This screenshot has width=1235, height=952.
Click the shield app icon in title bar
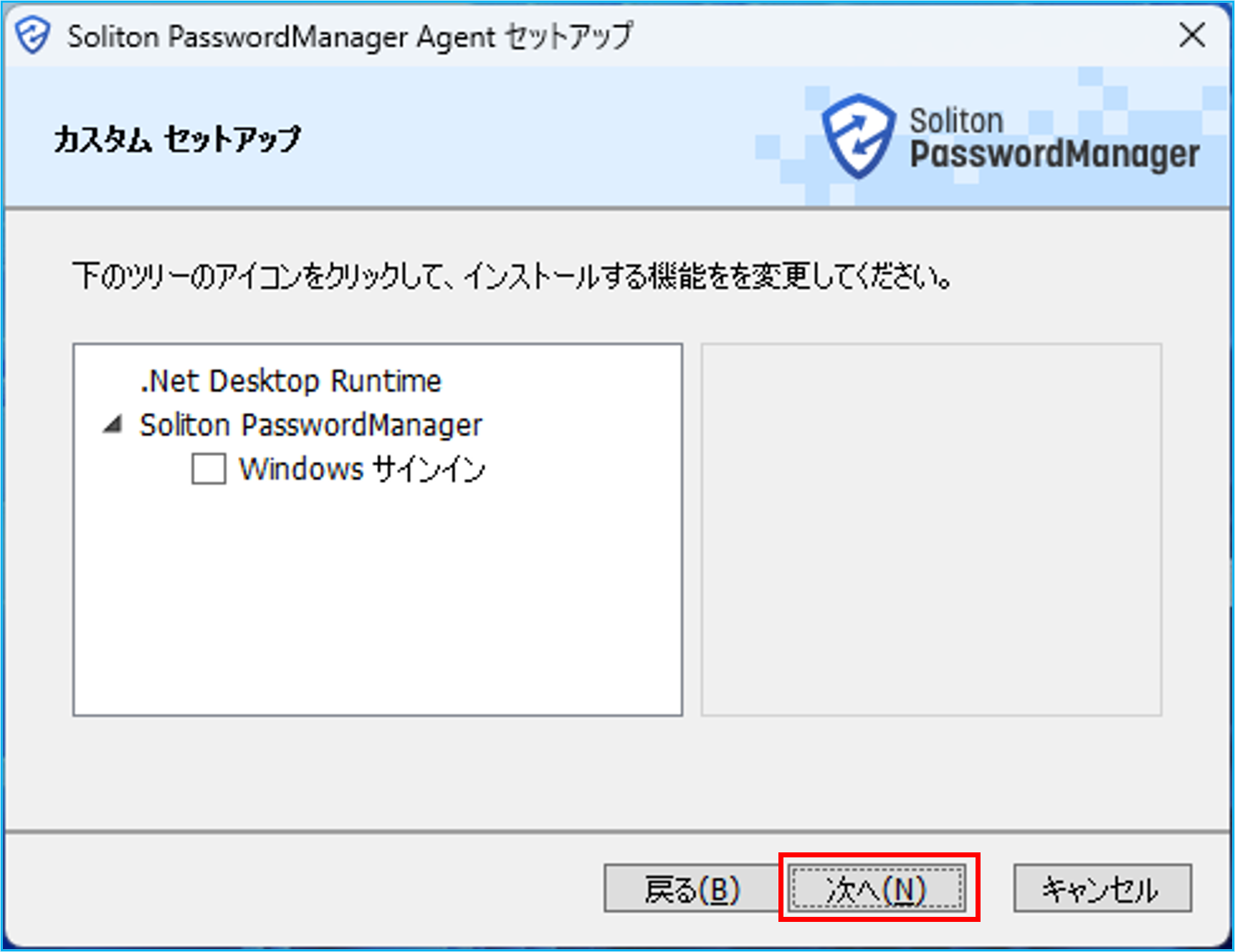34,36
